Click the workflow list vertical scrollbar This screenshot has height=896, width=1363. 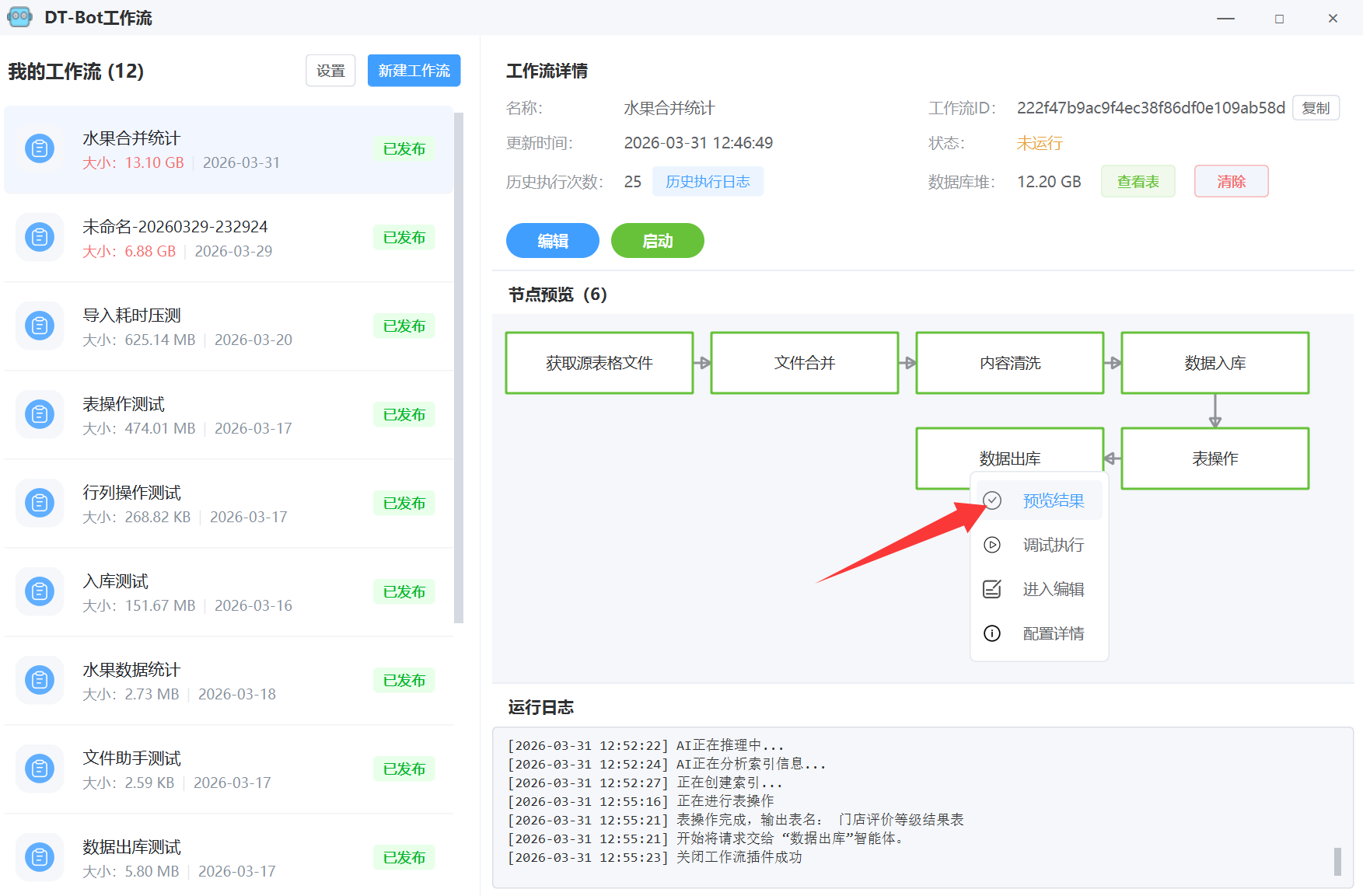coord(459,365)
